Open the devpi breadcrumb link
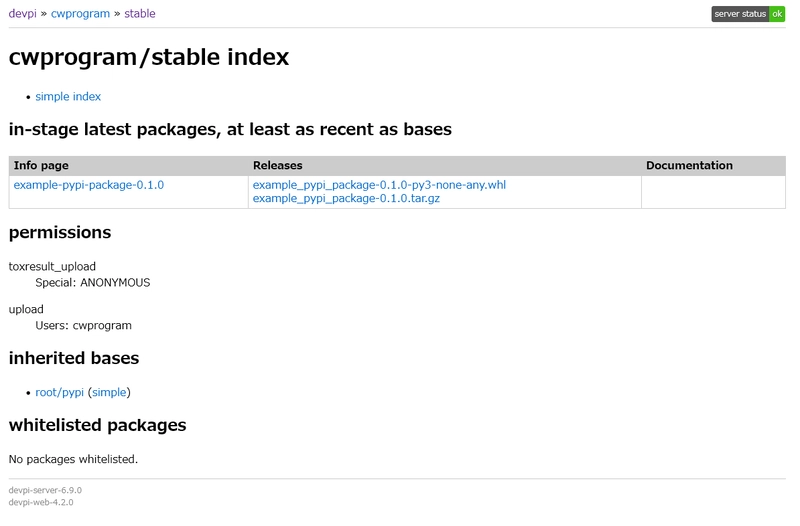This screenshot has width=800, height=526. point(22,14)
